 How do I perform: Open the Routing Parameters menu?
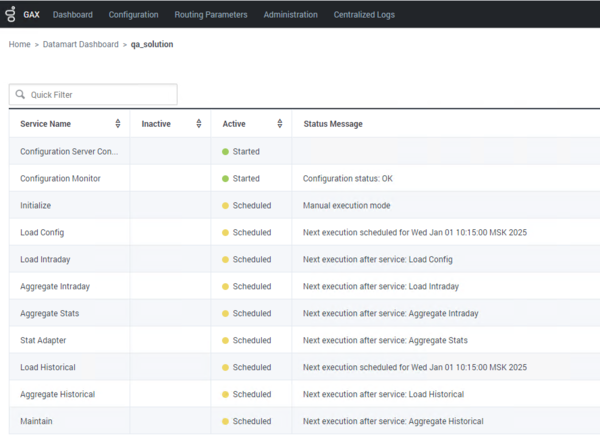[x=211, y=15]
